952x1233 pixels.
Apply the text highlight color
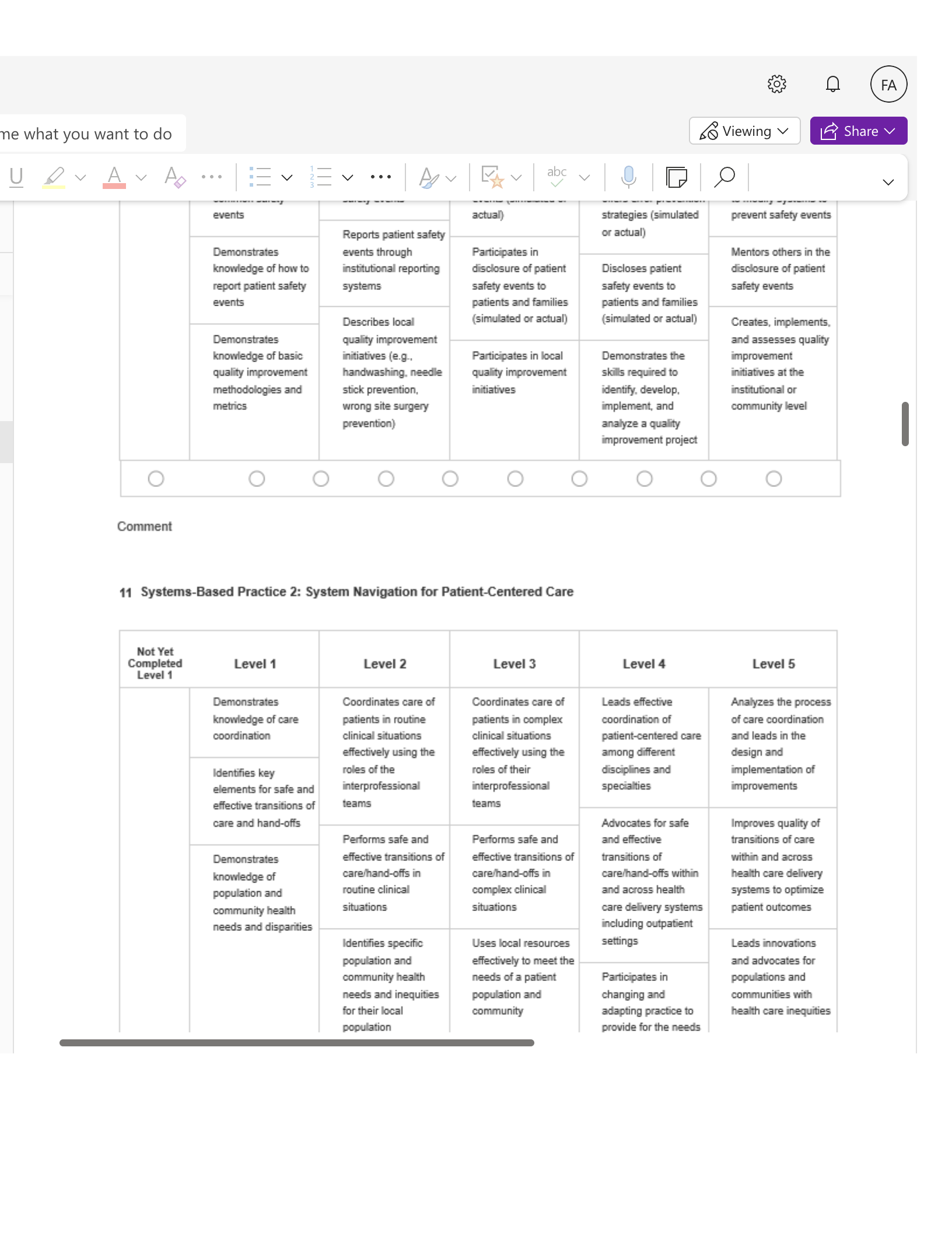point(54,177)
